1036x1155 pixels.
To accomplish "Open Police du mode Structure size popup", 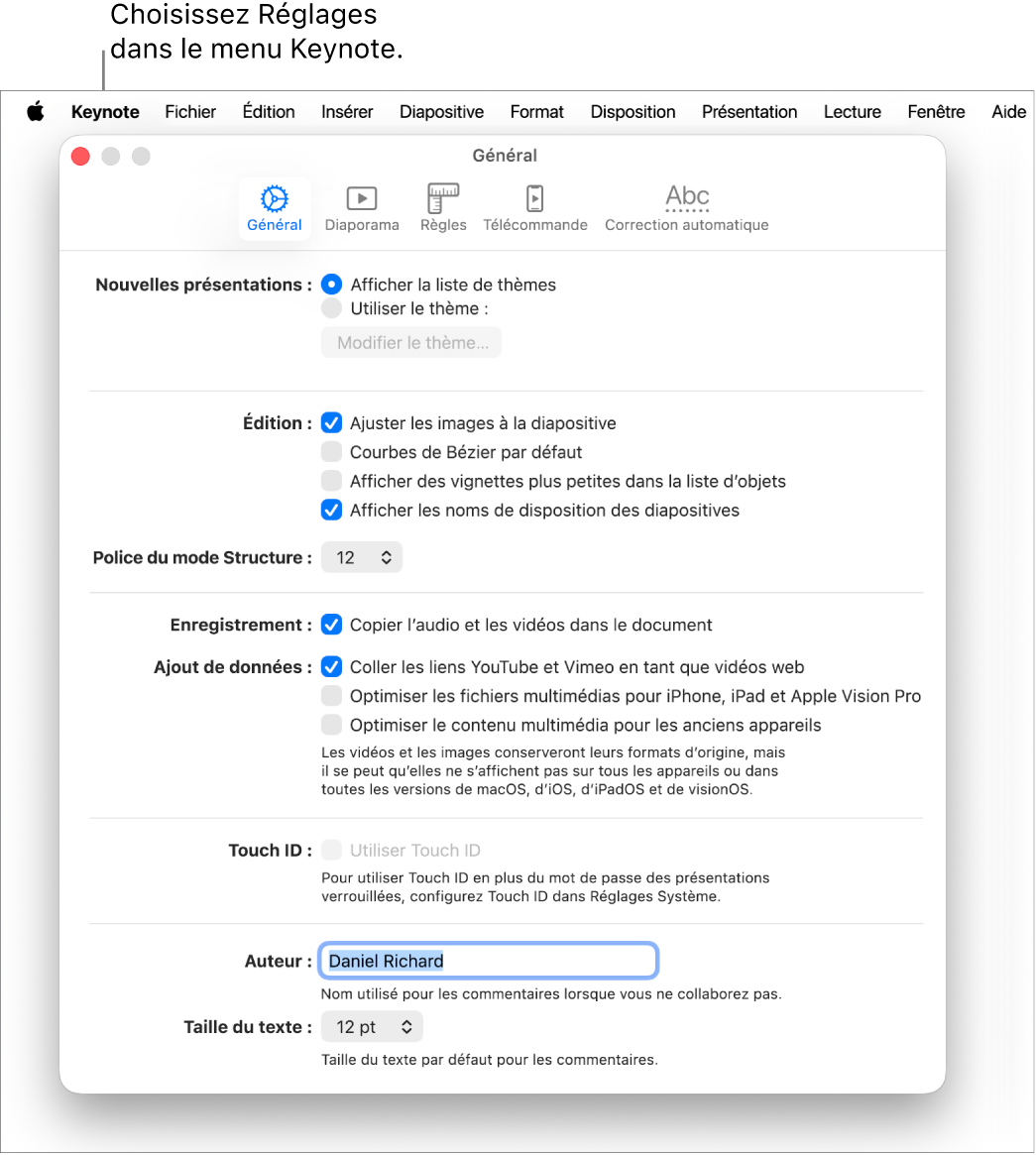I will 362,557.
